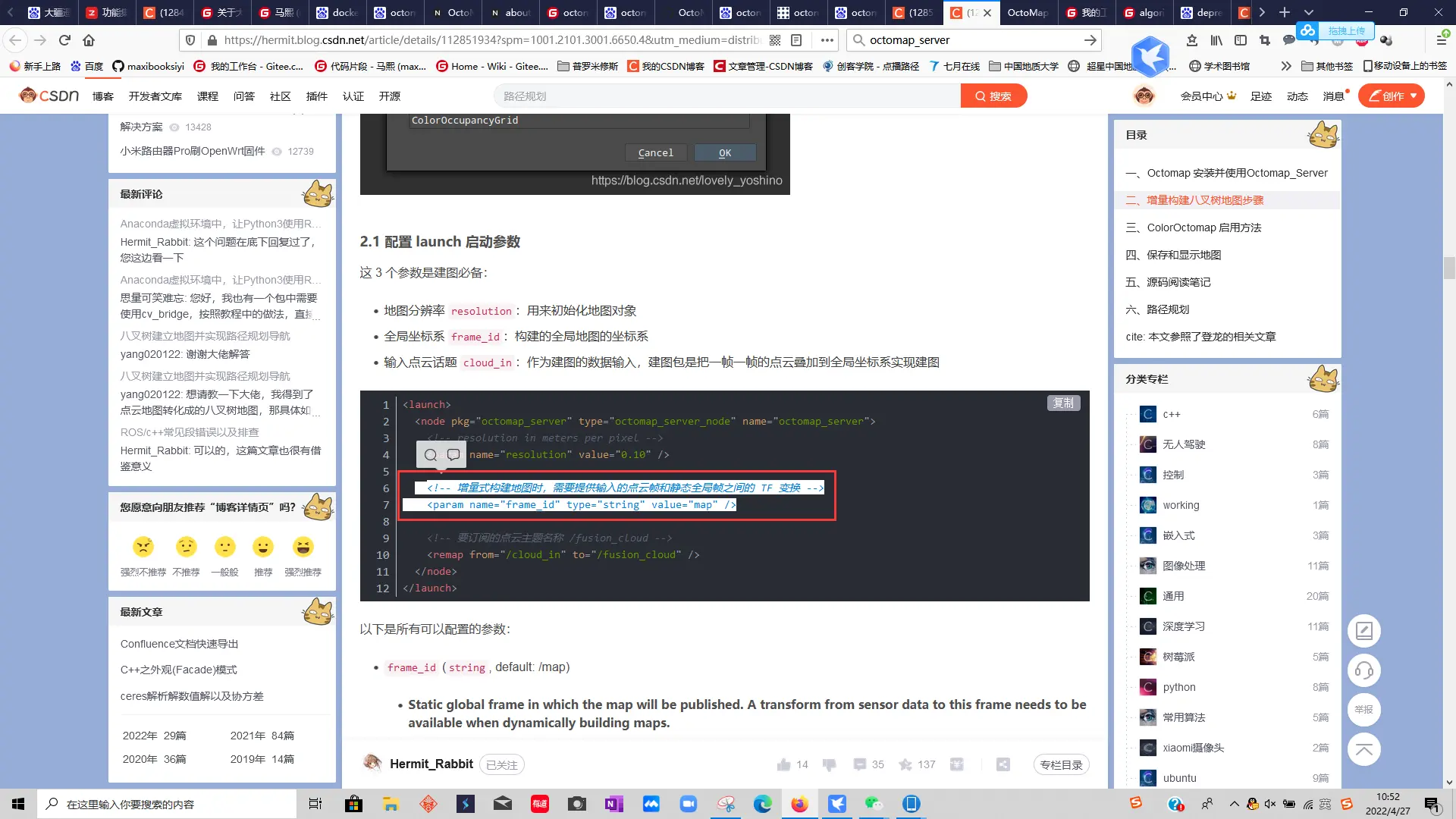Click the back-to-top arrow floating button
The width and height of the screenshot is (1456, 819).
click(x=1363, y=749)
